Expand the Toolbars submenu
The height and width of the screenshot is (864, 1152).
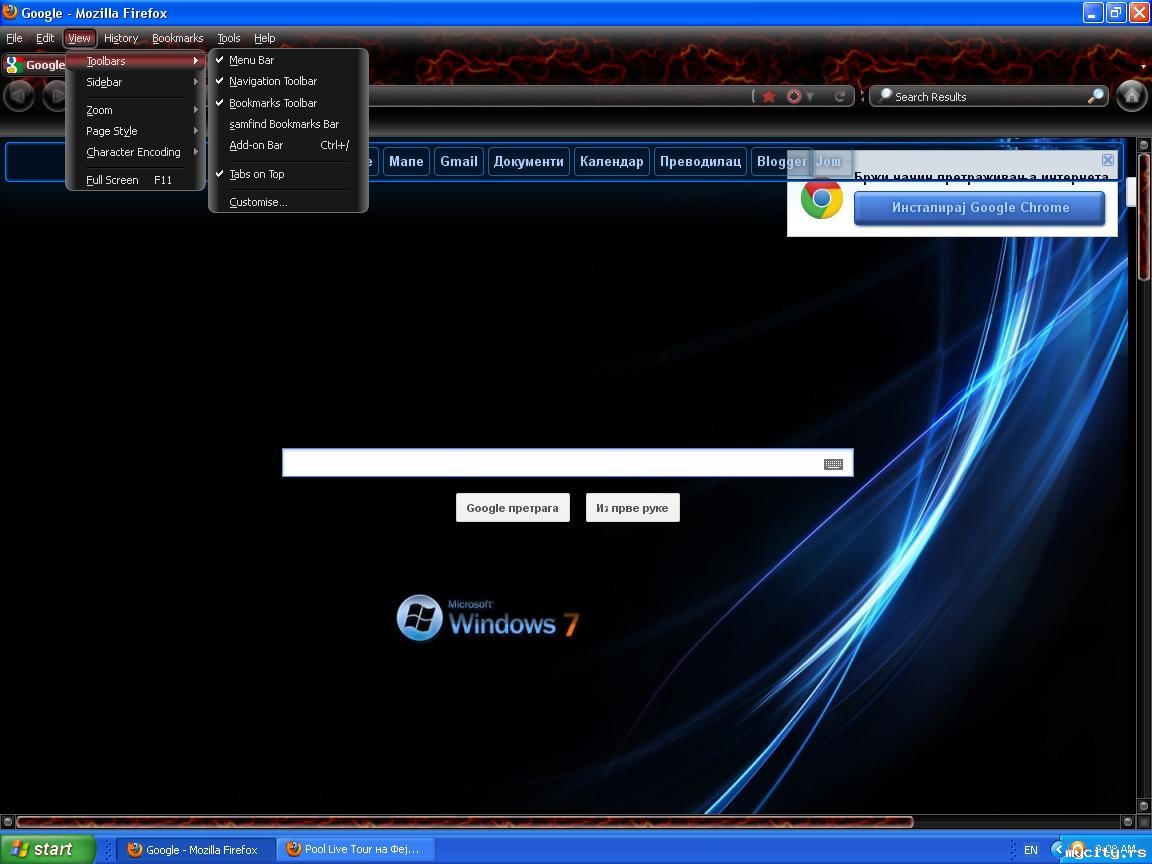(135, 61)
